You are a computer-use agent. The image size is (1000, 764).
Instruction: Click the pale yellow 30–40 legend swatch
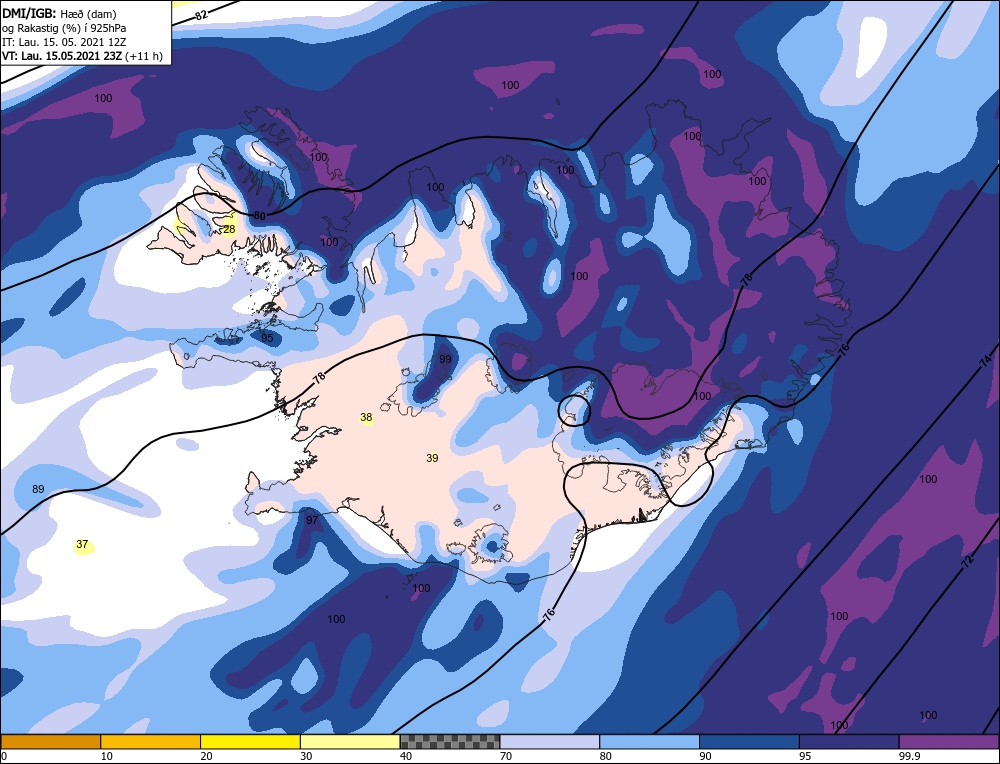(x=350, y=741)
